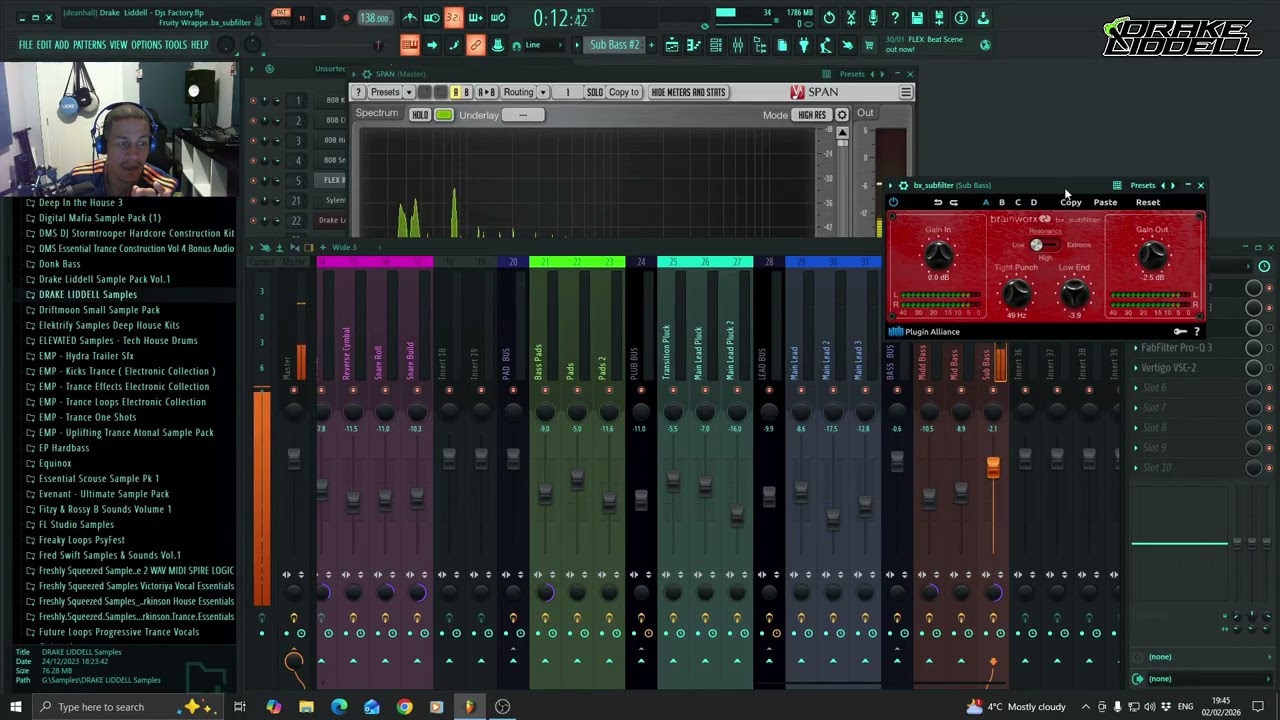Open the Sub Bass #2 pattern selector
1280x720 pixels.
coord(615,45)
